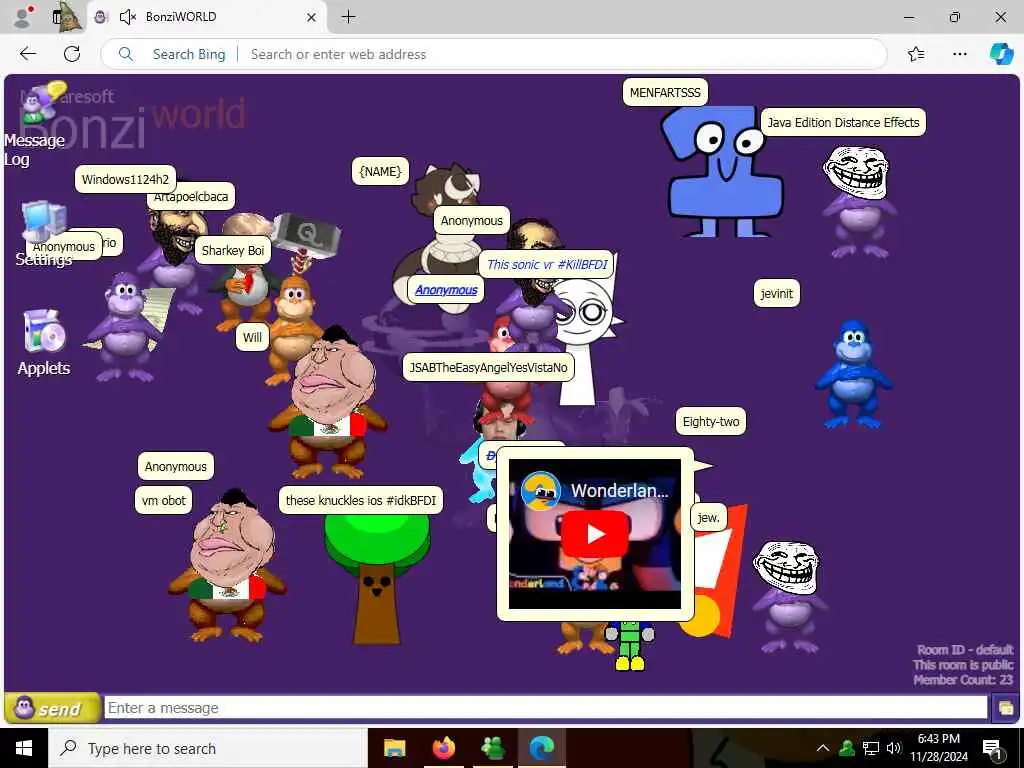The height and width of the screenshot is (768, 1024).
Task: Open the Copilot sidebar icon
Action: pyautogui.click(x=1002, y=54)
